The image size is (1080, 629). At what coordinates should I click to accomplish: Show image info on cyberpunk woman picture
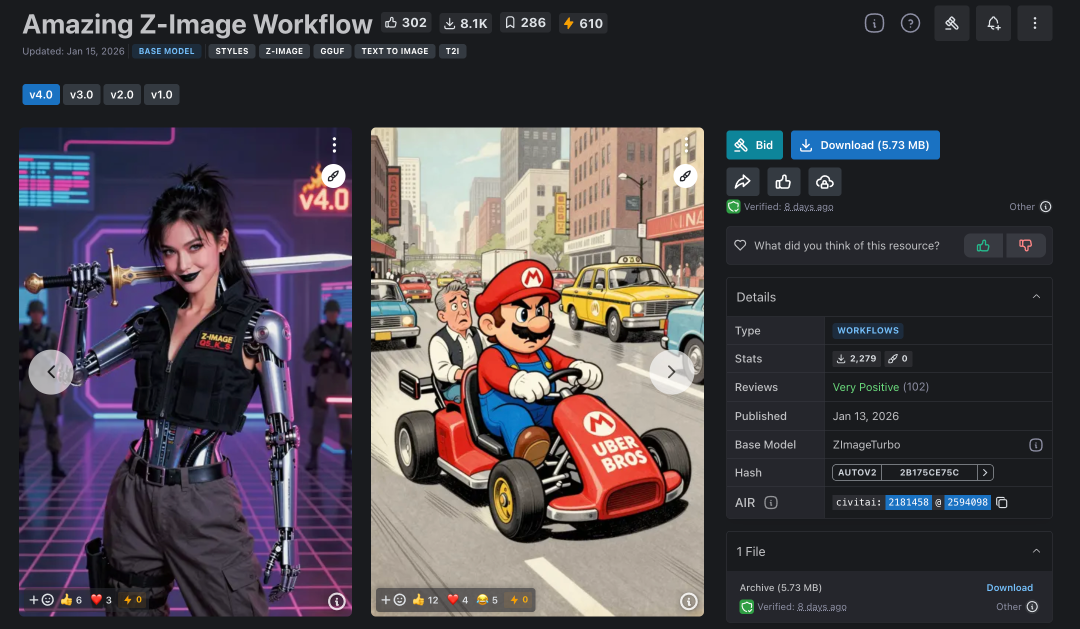(336, 601)
